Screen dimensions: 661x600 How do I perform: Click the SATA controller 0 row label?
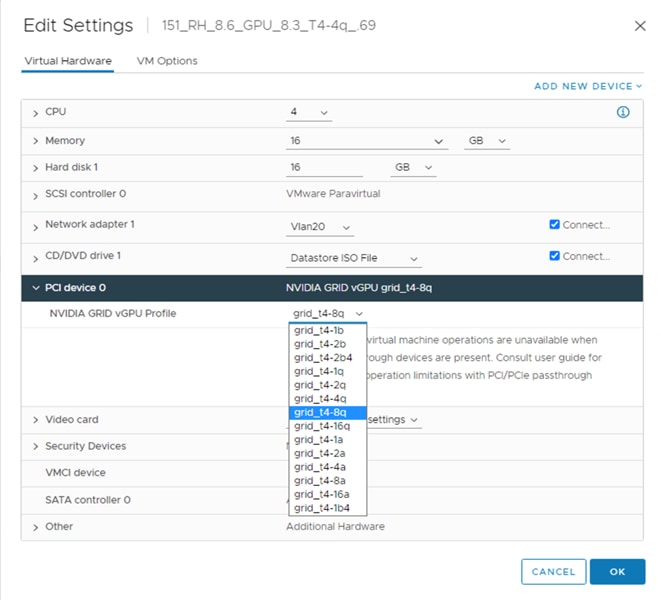coord(88,500)
